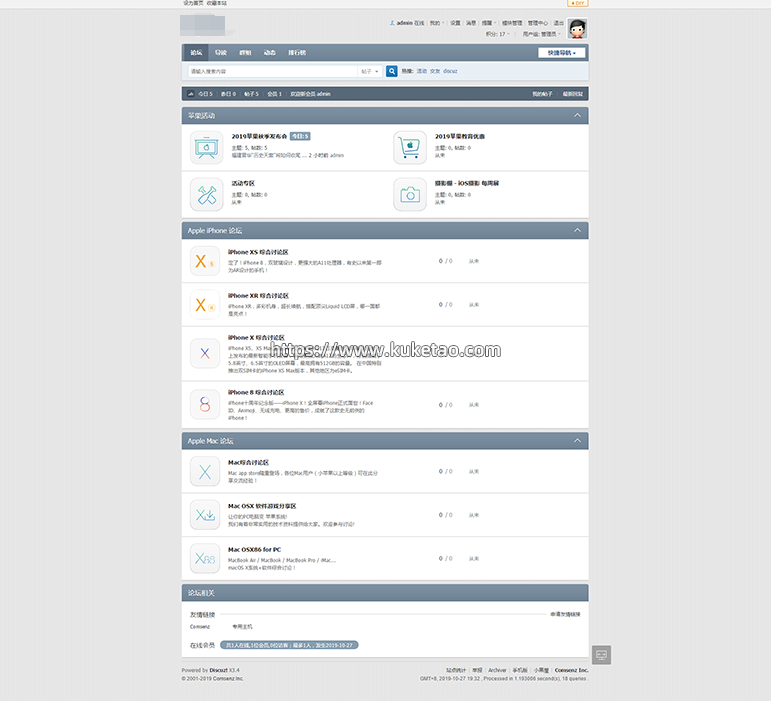This screenshot has width=771, height=701.
Task: Click the hot search term 交友
Action: [435, 71]
